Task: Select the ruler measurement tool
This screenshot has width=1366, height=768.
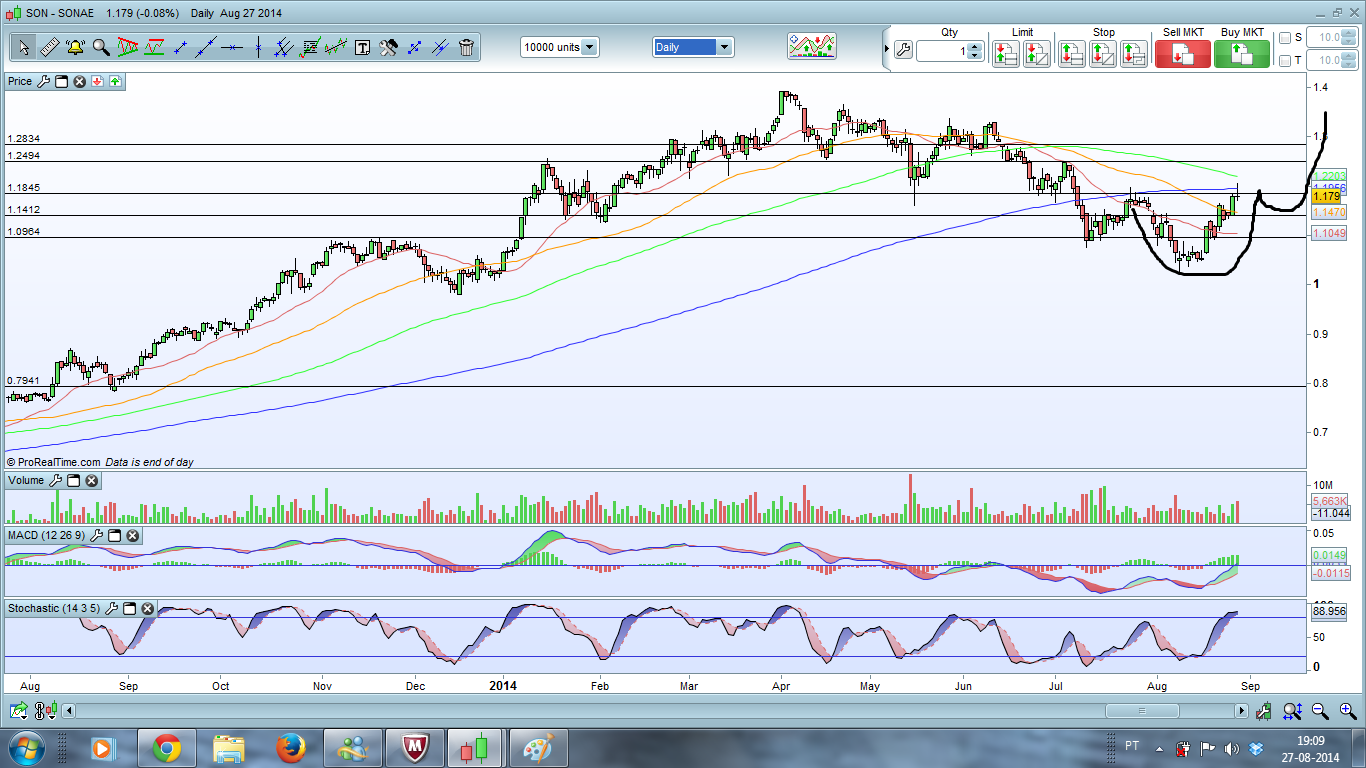Action: coord(49,47)
